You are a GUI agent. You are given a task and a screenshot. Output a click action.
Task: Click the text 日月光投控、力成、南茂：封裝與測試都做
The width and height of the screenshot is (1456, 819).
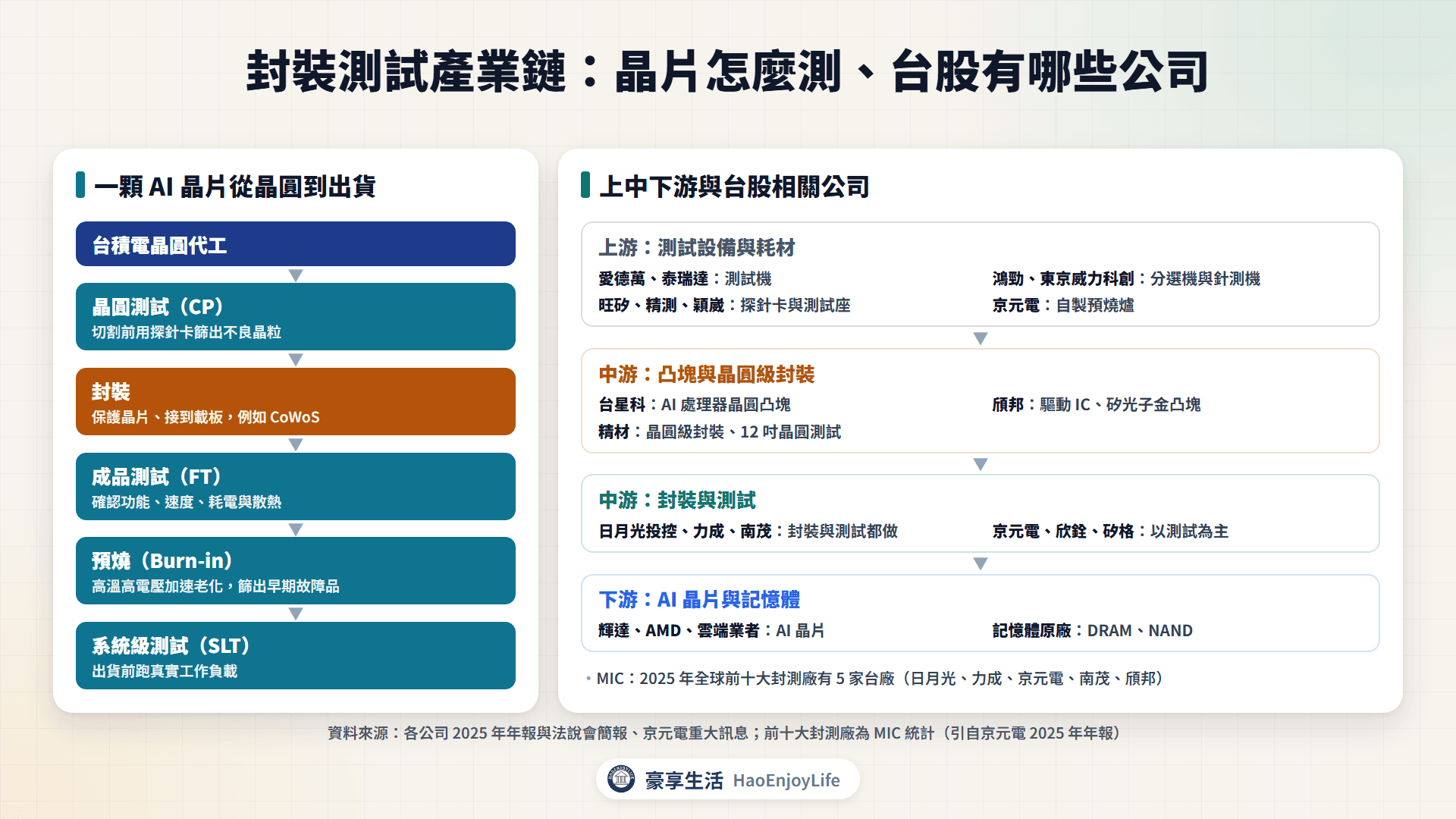(748, 531)
